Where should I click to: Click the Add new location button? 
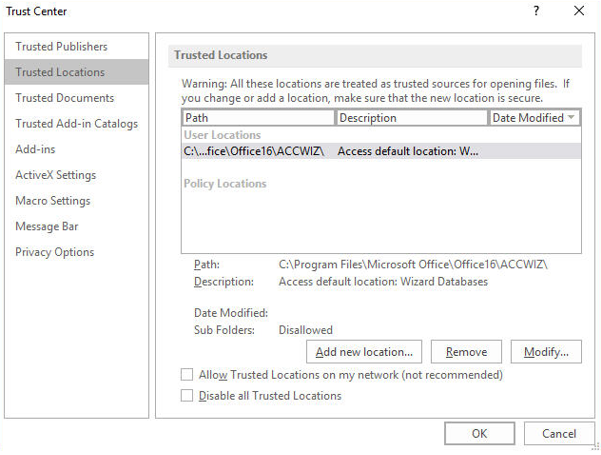tap(363, 352)
